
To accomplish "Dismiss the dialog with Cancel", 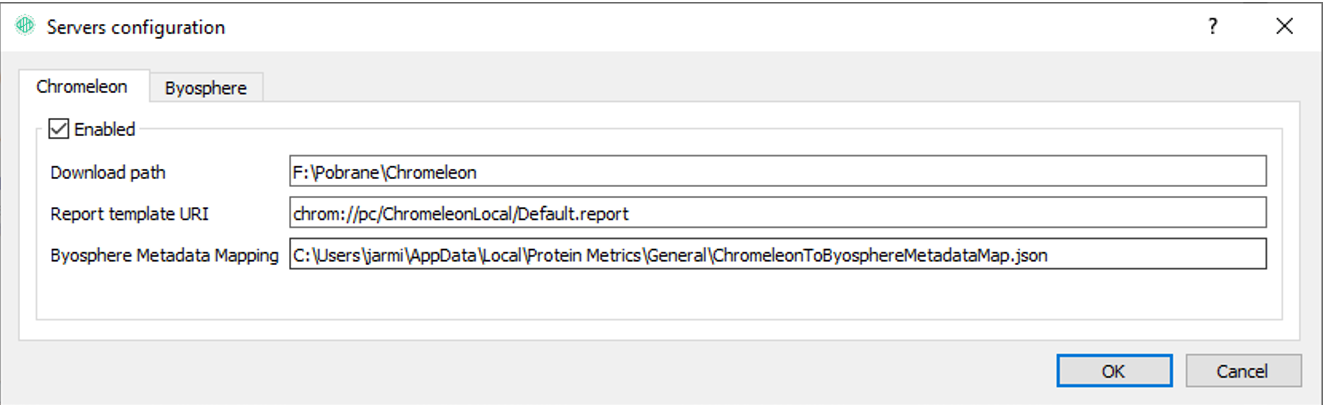I will tap(1243, 371).
